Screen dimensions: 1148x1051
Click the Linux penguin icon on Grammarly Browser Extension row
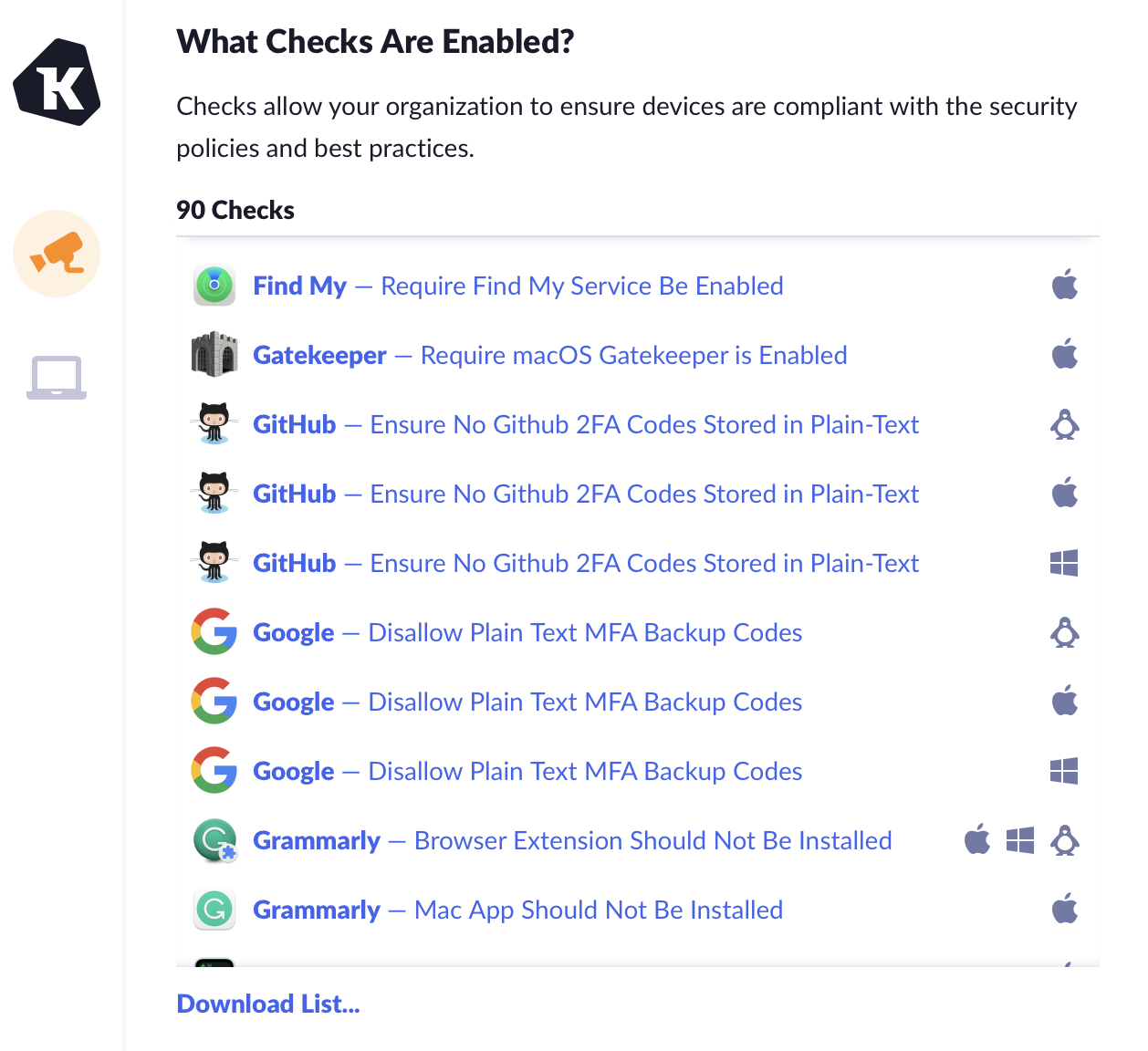[1065, 840]
